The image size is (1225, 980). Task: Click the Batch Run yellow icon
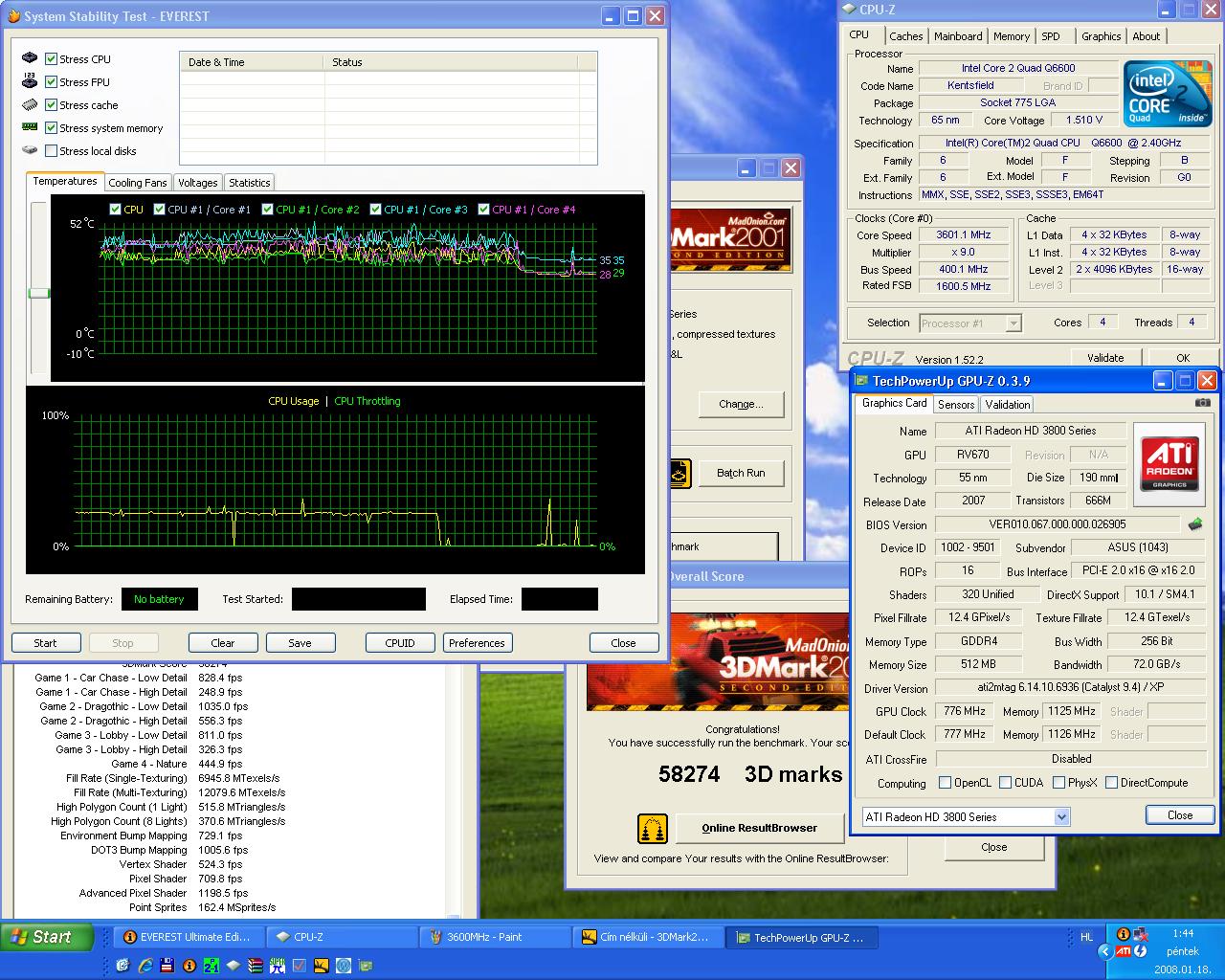point(679,473)
